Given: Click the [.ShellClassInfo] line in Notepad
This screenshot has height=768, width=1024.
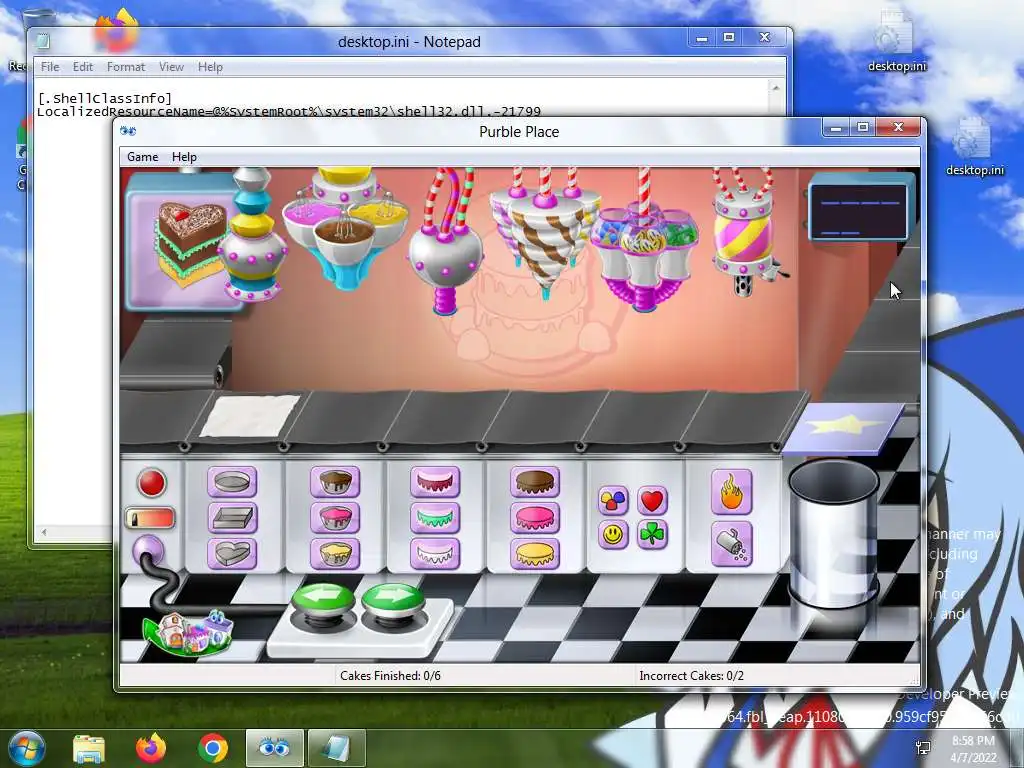Looking at the screenshot, I should click(105, 98).
